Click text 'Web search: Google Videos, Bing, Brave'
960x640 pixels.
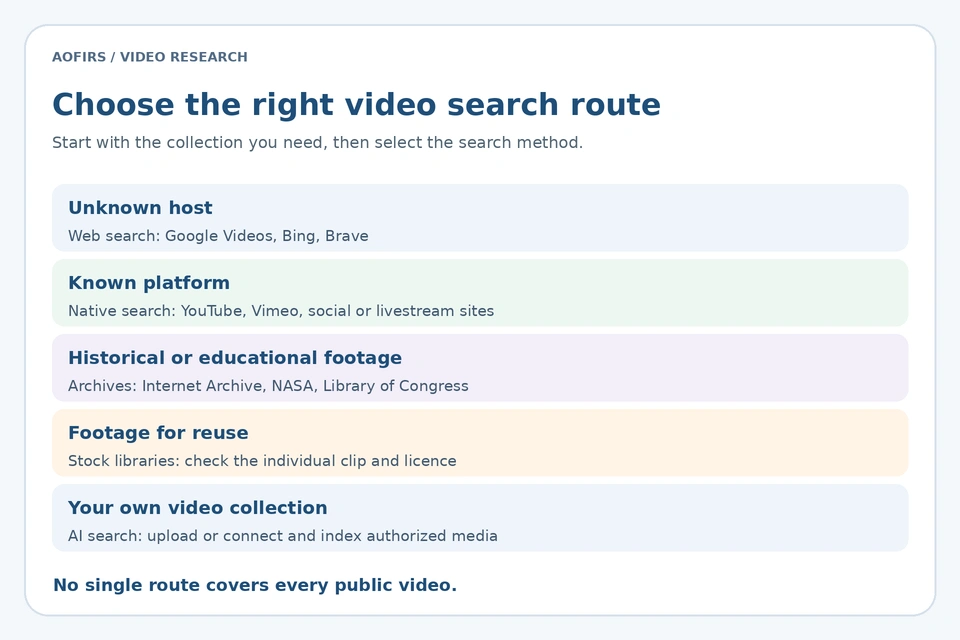[218, 236]
